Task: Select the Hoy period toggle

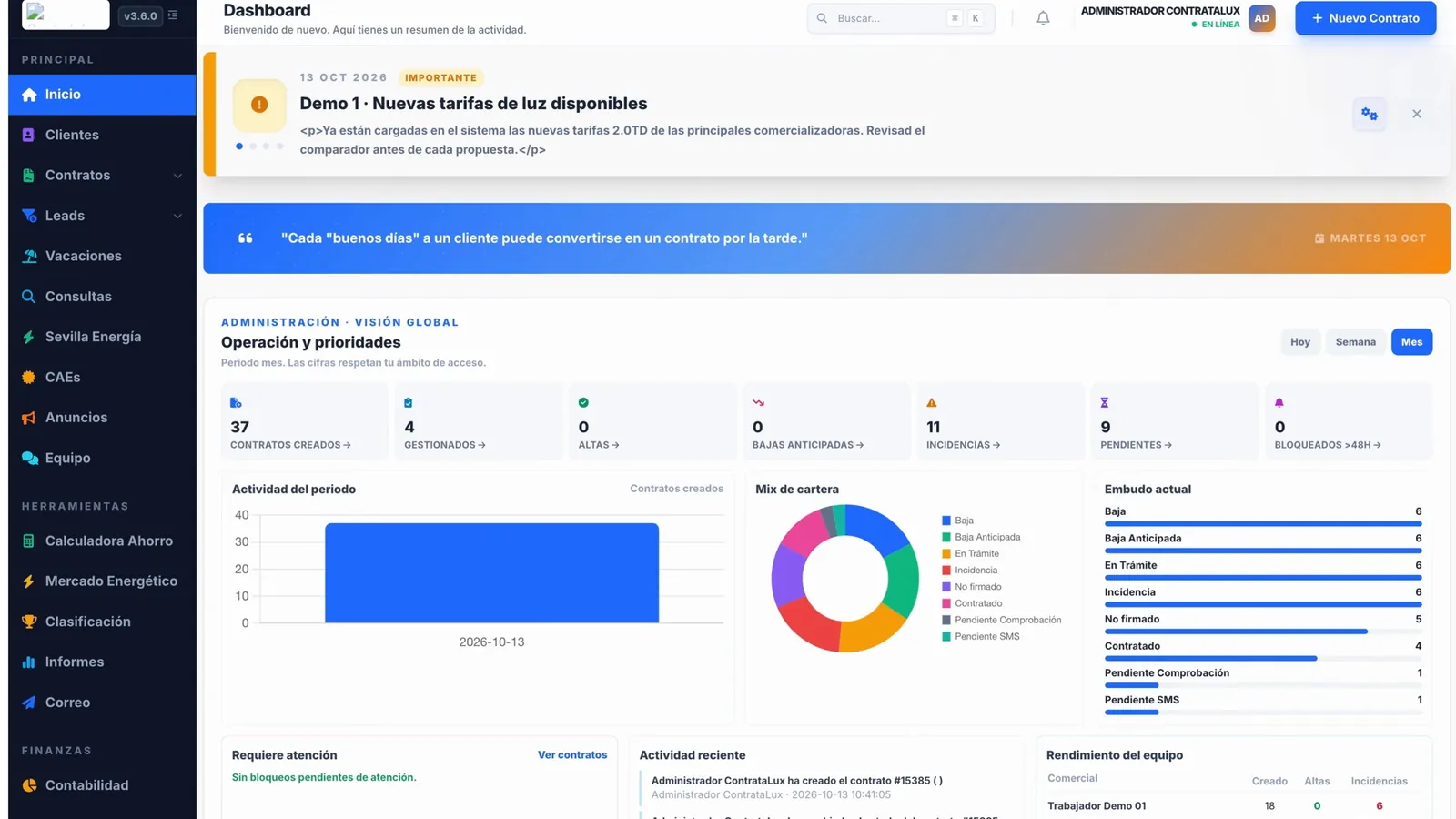Action: click(1300, 342)
